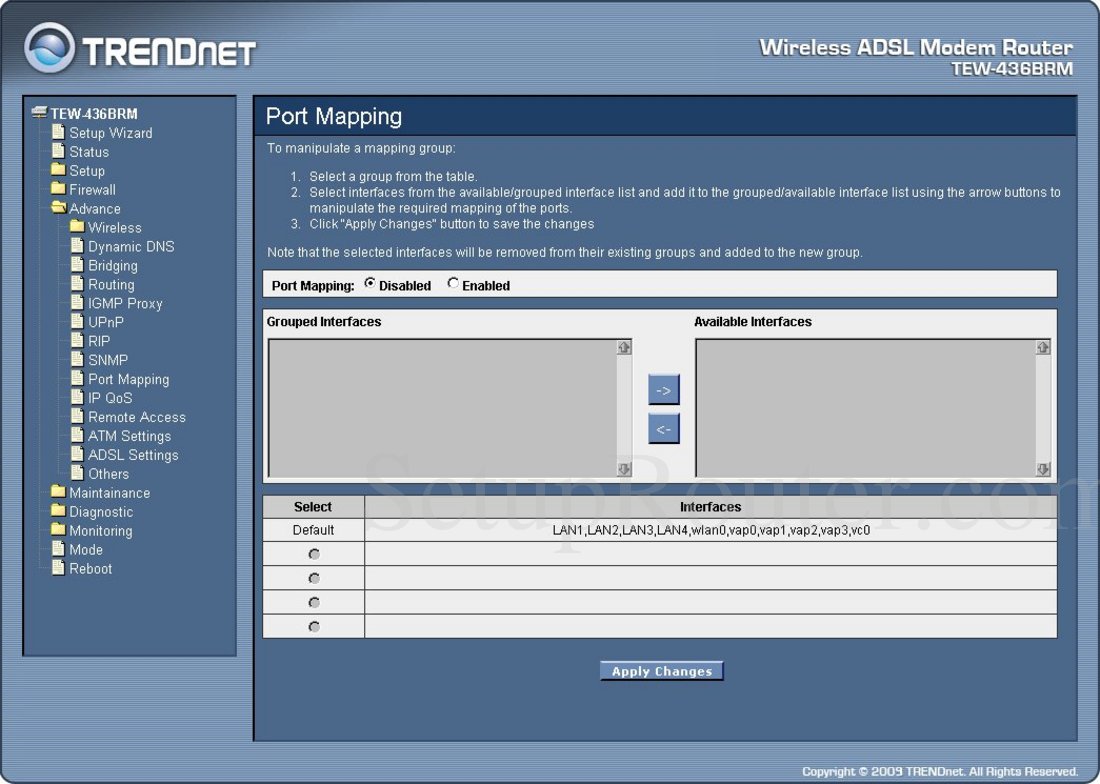Click the 'Interfaces' column header
1100x784 pixels.
tap(711, 507)
